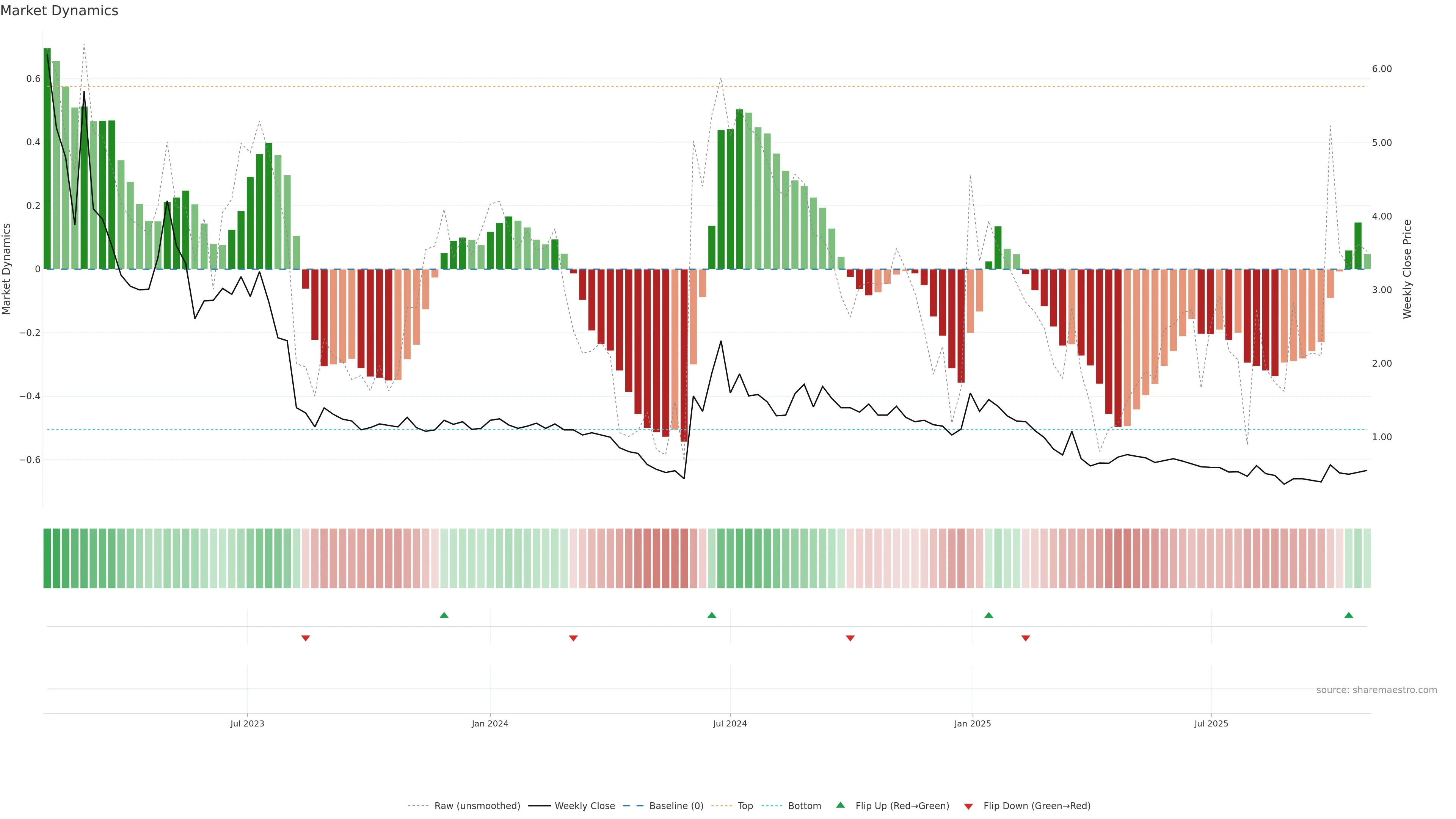
Task: Click the last green flip-up marker at far right
Action: click(x=1349, y=615)
